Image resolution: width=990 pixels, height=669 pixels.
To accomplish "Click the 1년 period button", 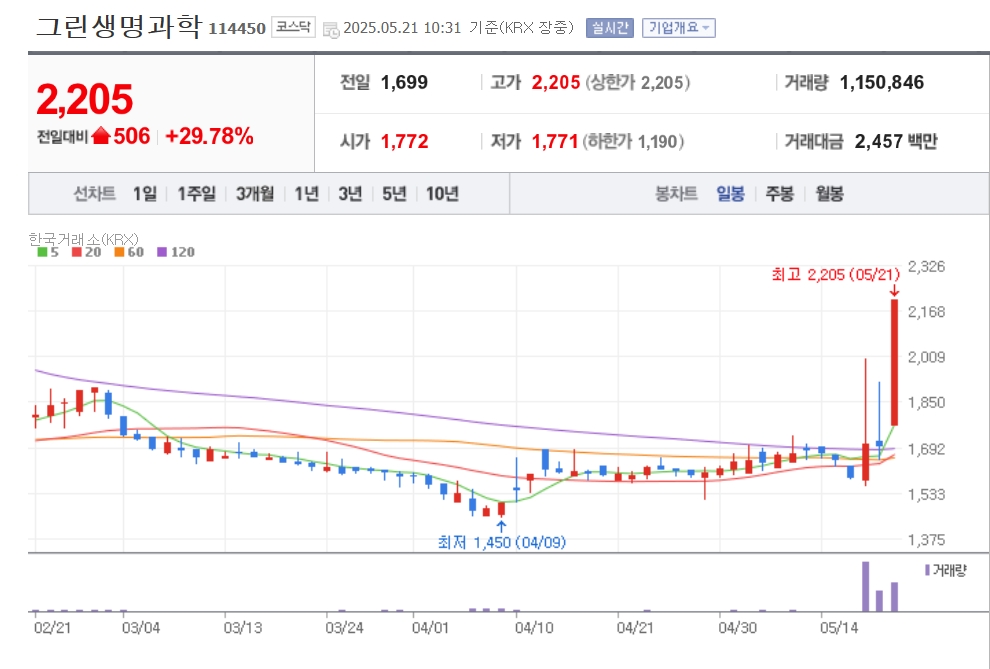I will (306, 194).
